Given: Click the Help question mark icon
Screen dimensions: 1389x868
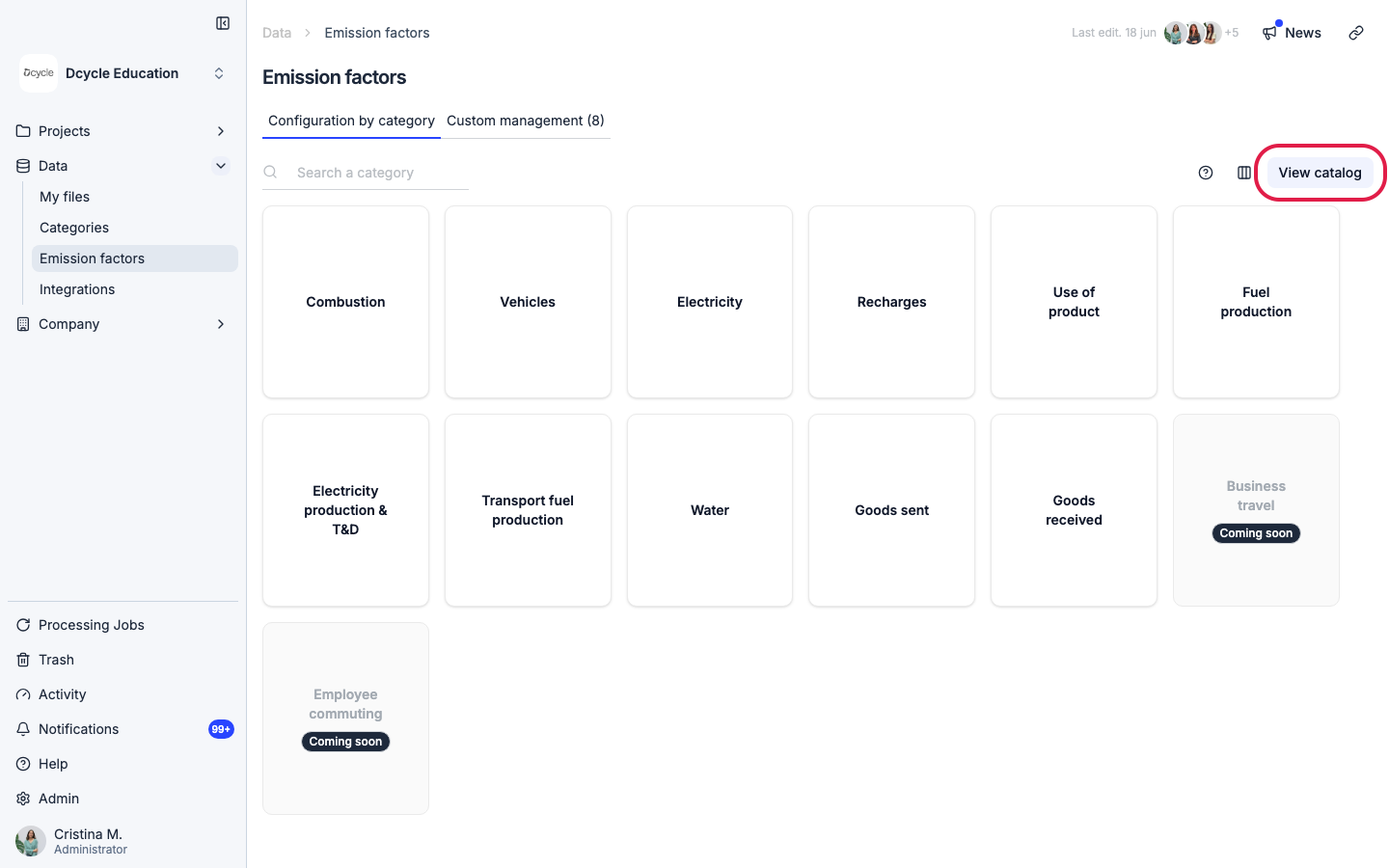Looking at the screenshot, I should pos(23,764).
